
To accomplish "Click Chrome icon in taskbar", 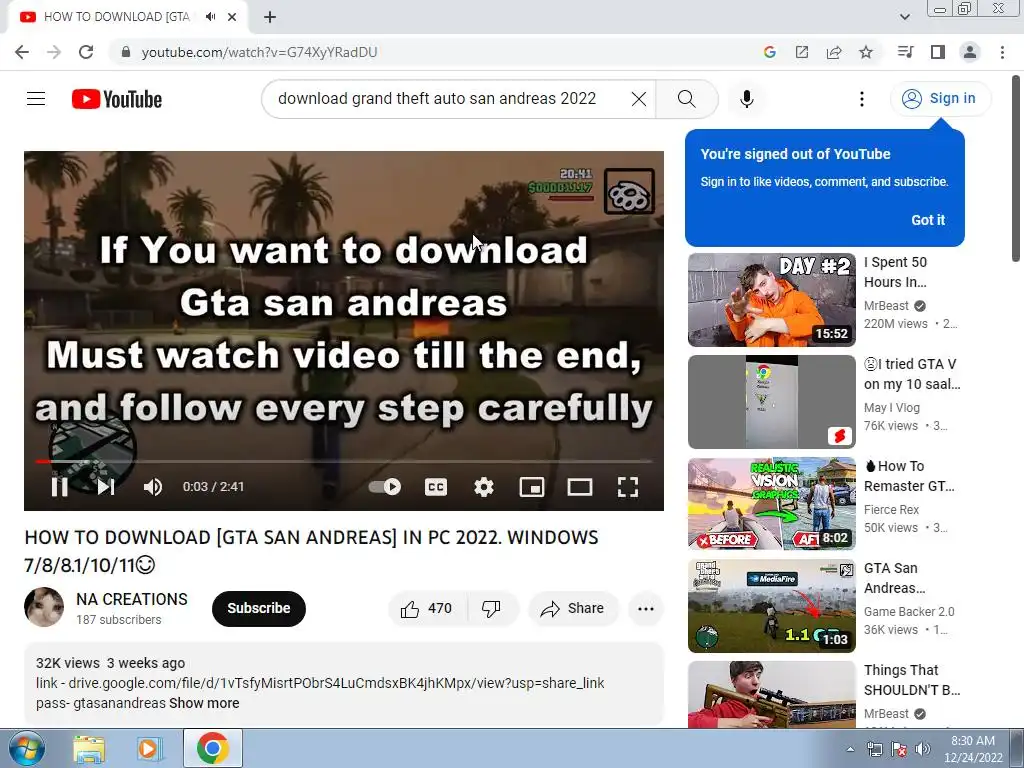I will [213, 748].
